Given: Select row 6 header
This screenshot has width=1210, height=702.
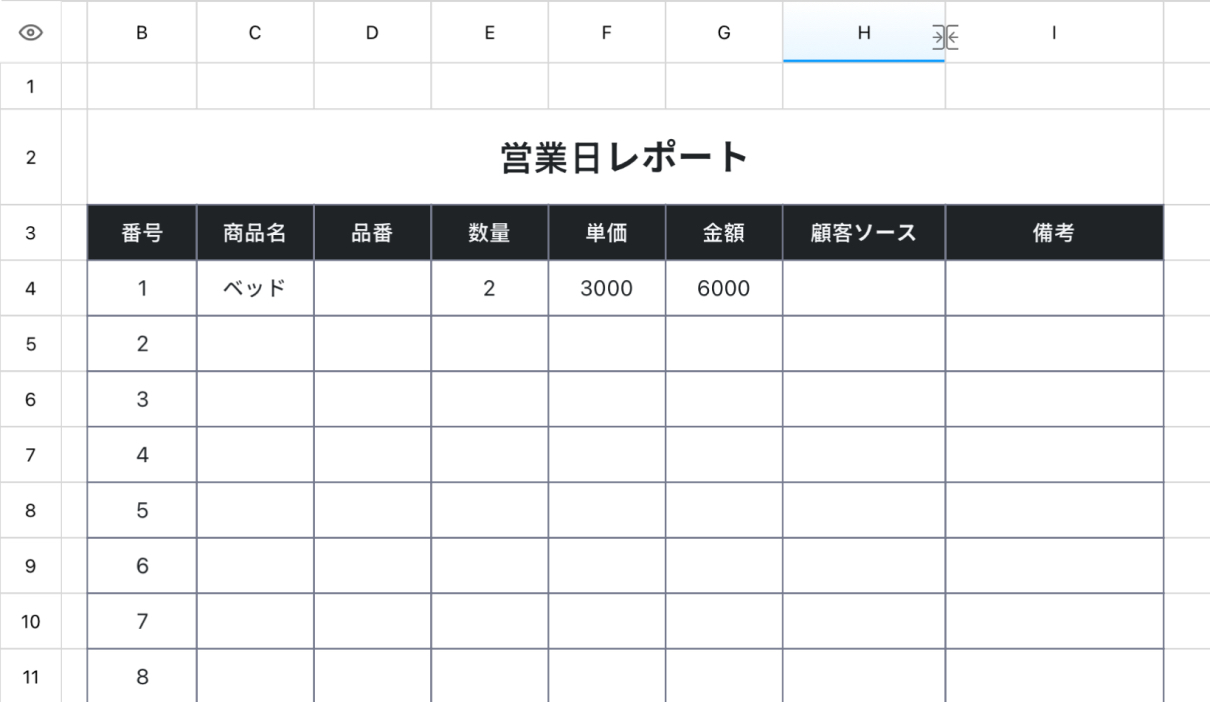Looking at the screenshot, I should (x=30, y=400).
